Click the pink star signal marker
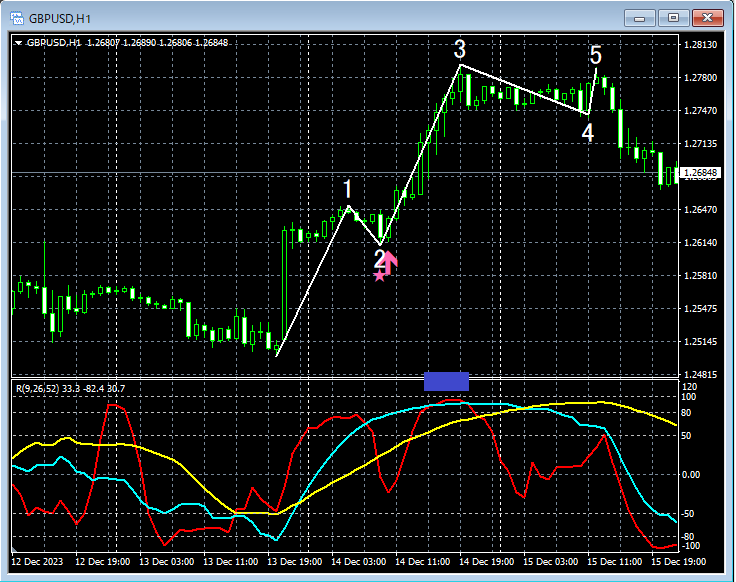This screenshot has width=736, height=582. tap(379, 276)
